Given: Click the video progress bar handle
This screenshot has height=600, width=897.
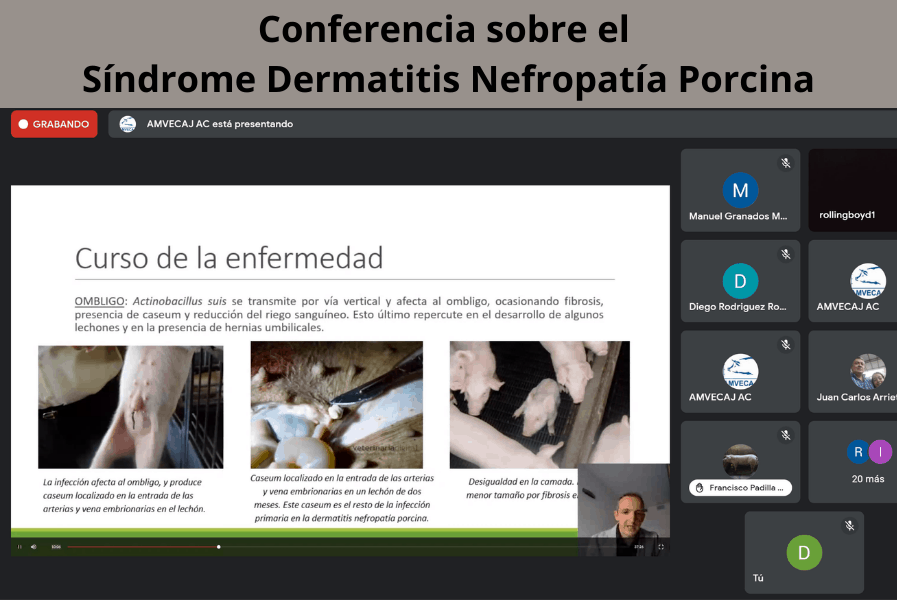Looking at the screenshot, I should [219, 547].
